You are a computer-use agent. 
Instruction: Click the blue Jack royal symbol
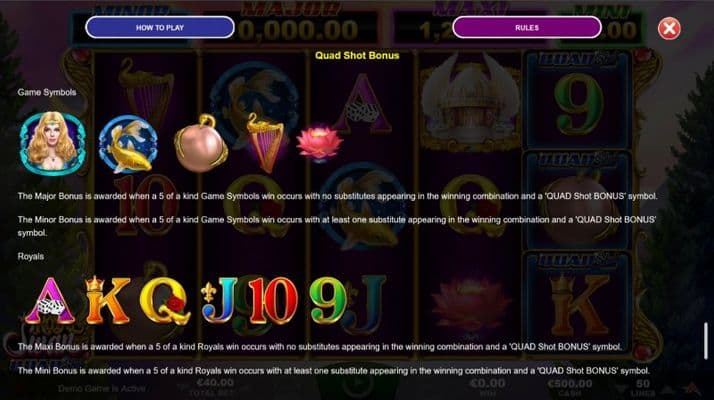tap(220, 301)
